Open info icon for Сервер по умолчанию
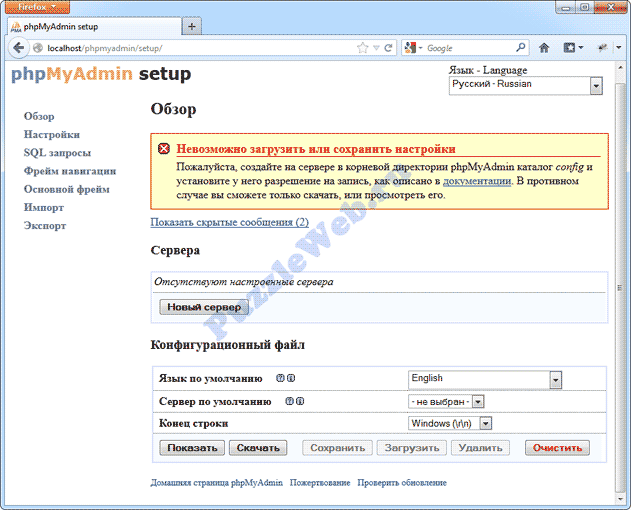 pos(300,401)
